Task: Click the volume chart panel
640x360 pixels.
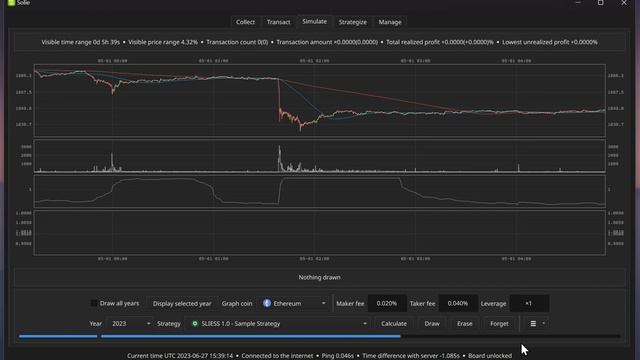Action: click(320, 156)
